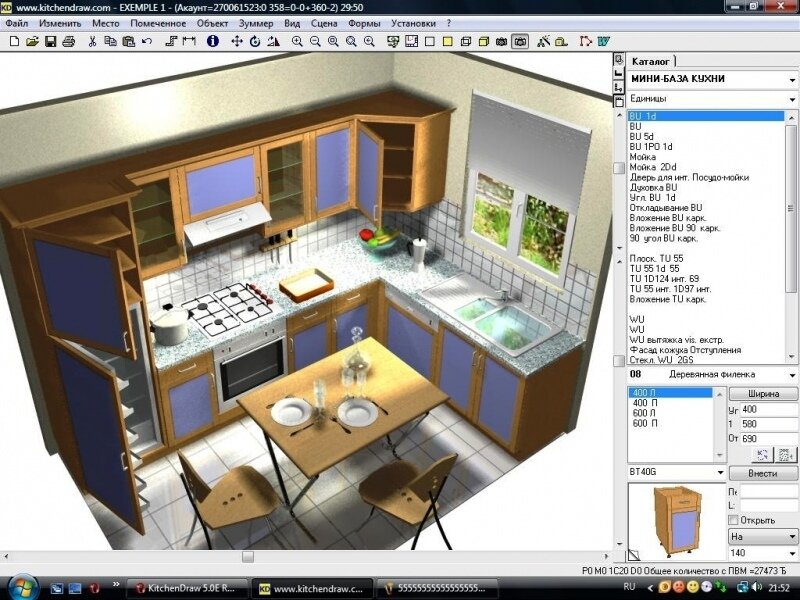Click the cabinet preview thumbnail

[677, 521]
